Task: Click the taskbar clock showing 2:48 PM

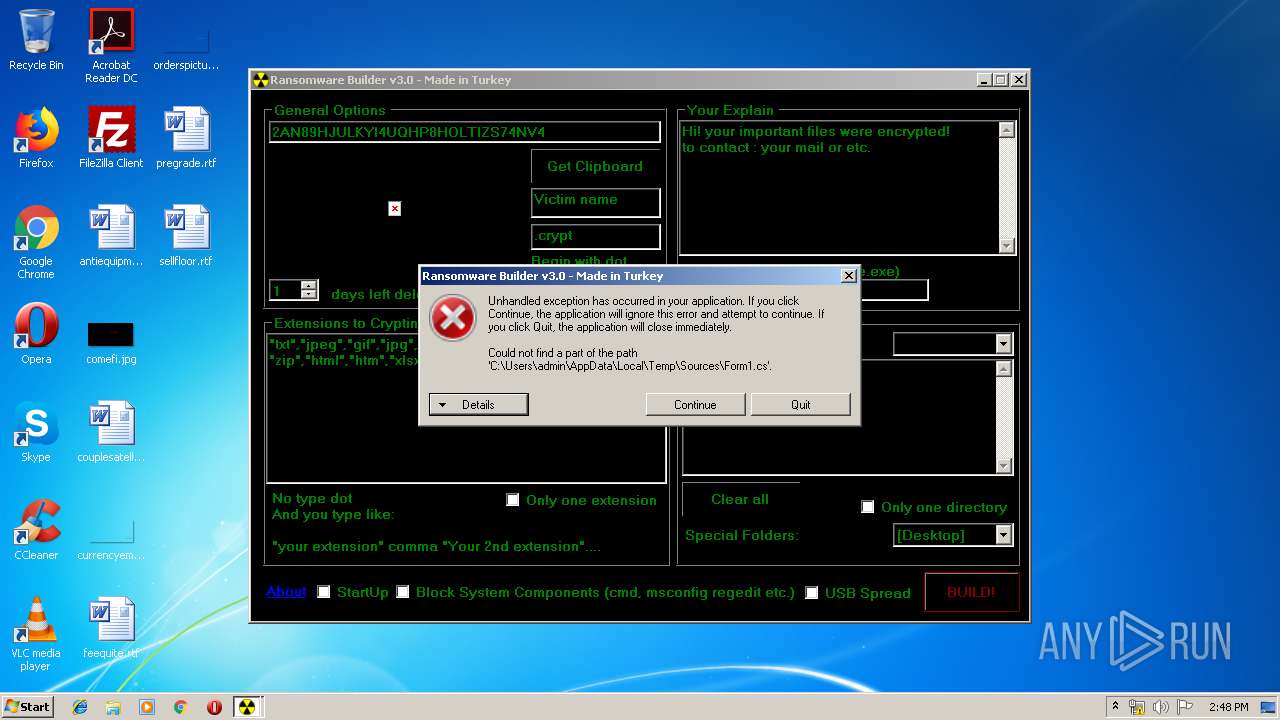Action: [1228, 707]
